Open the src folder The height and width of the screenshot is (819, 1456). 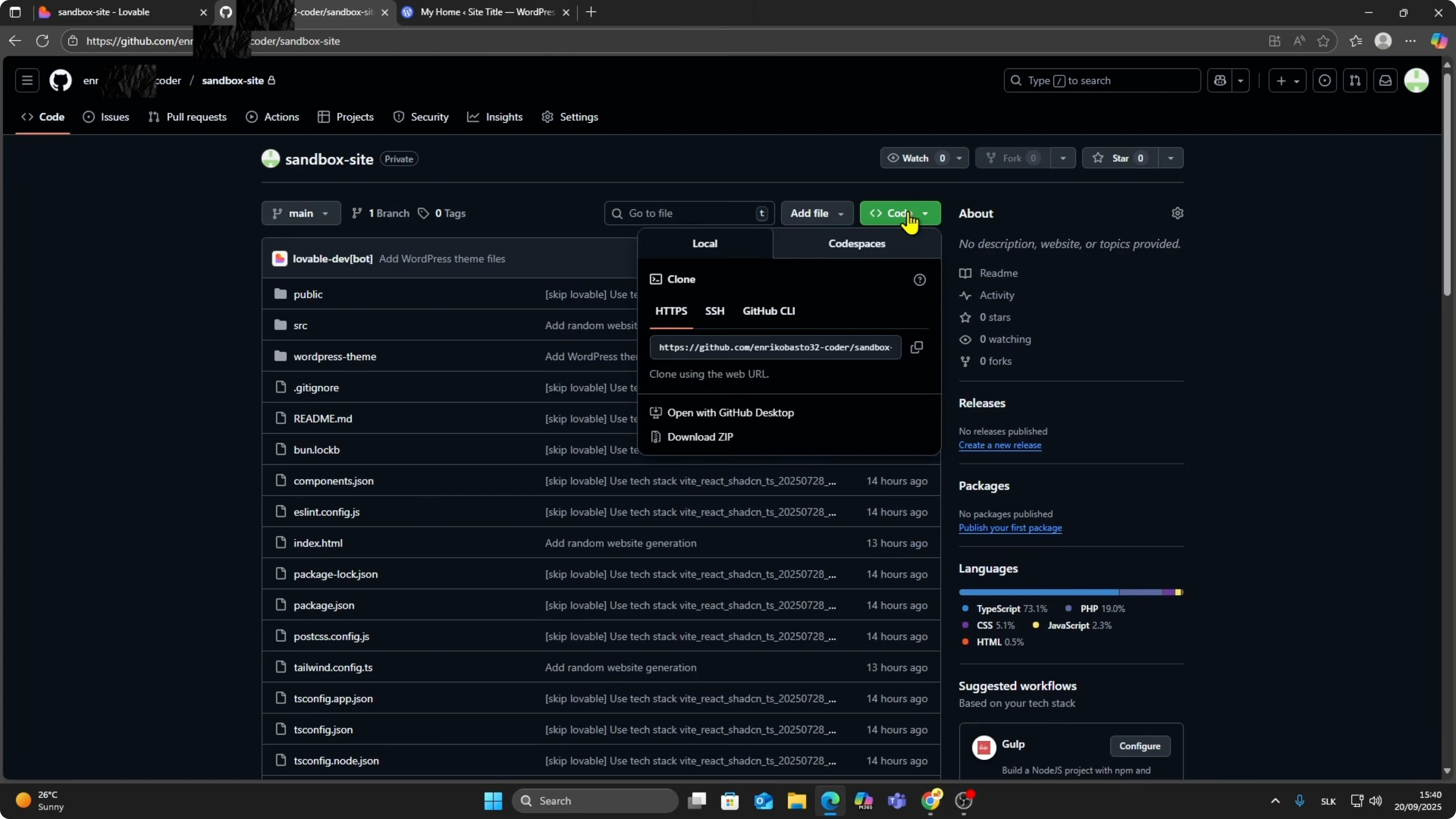pos(300,325)
